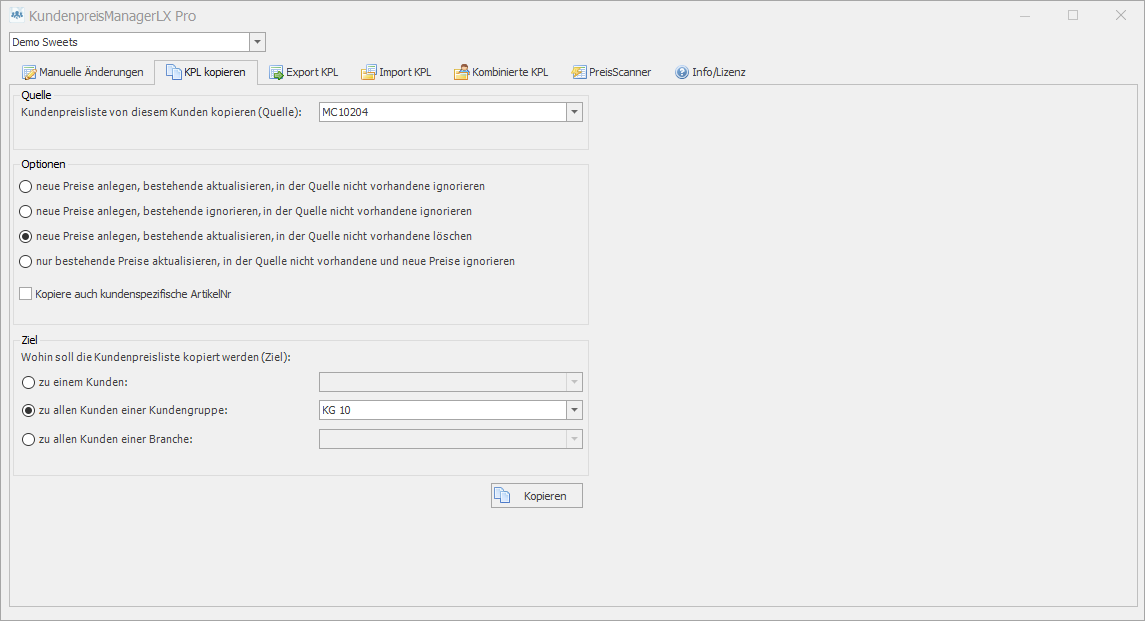Click the Manuelle Änderungen tab icon
The height and width of the screenshot is (621, 1145).
pyautogui.click(x=29, y=72)
